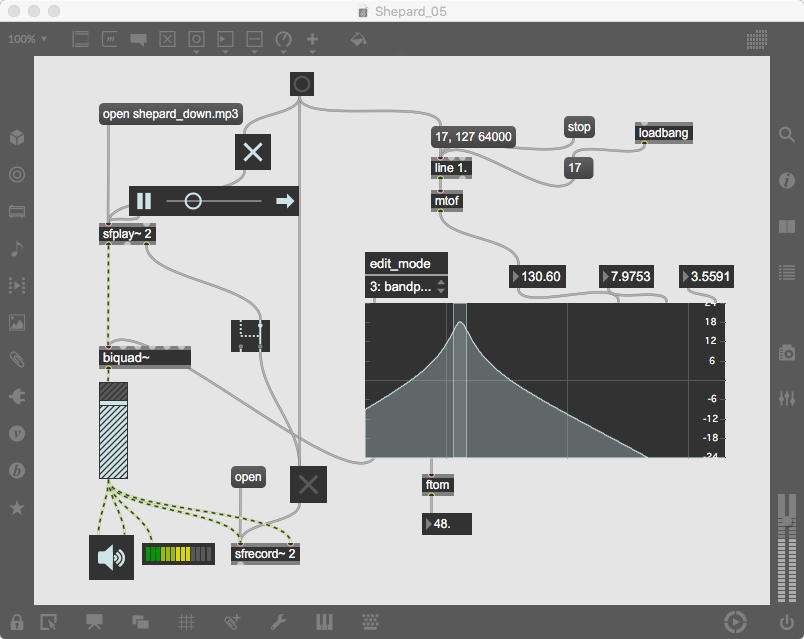The height and width of the screenshot is (639, 804).
Task: Toggle the keyboard icon in bottom toolbar
Action: (370, 622)
